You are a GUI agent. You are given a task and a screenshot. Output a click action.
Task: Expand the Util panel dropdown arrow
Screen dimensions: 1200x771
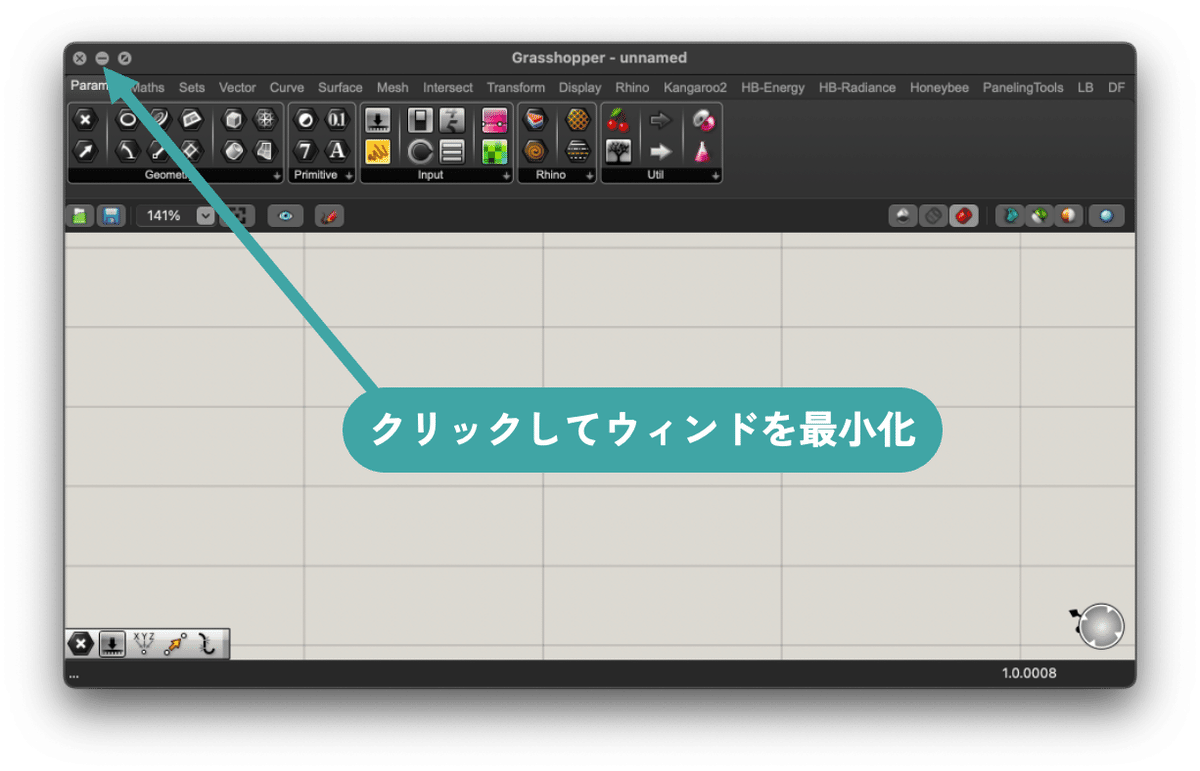pyautogui.click(x=715, y=175)
